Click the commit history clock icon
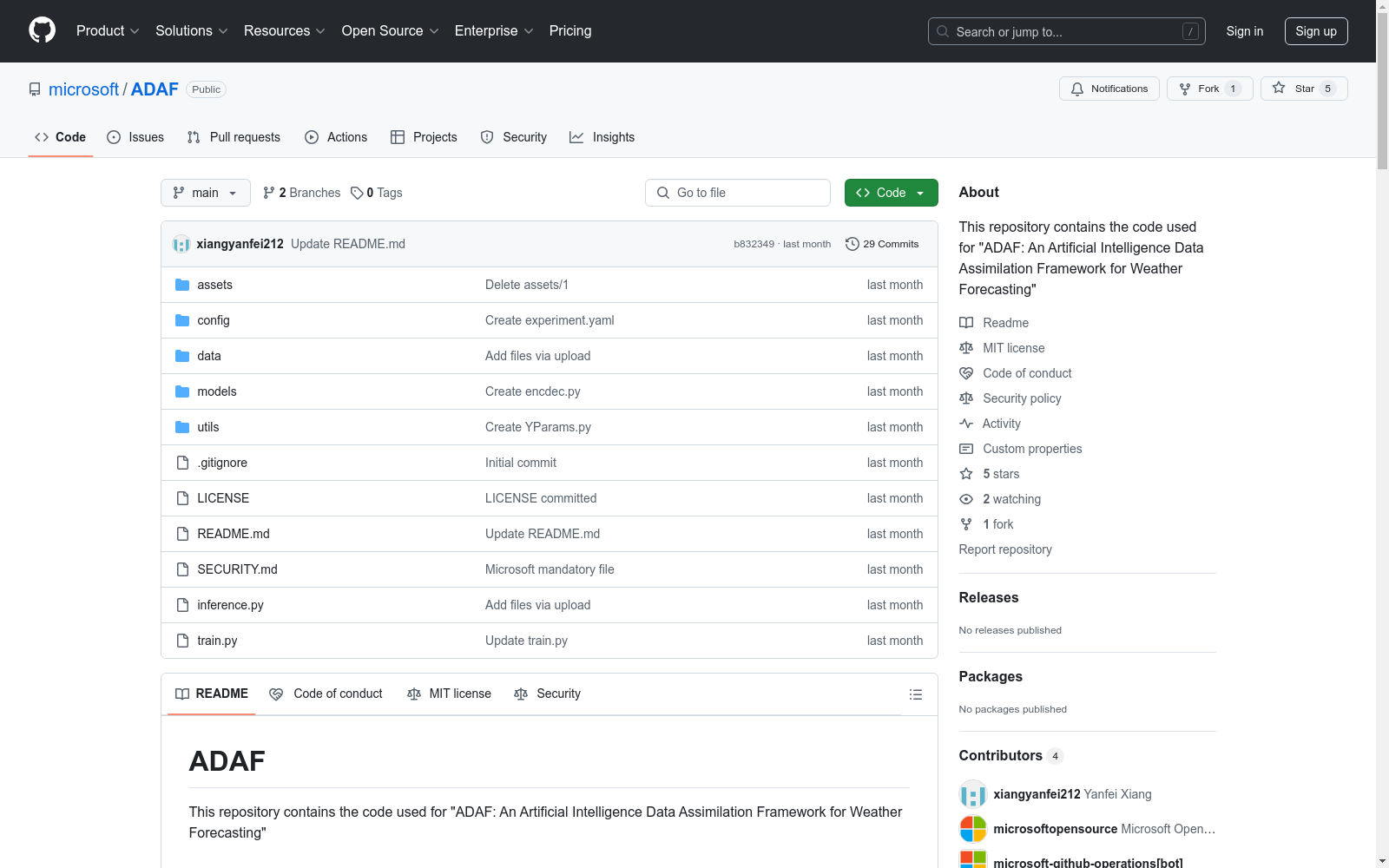Screen dimensions: 1389x868 (x=852, y=244)
